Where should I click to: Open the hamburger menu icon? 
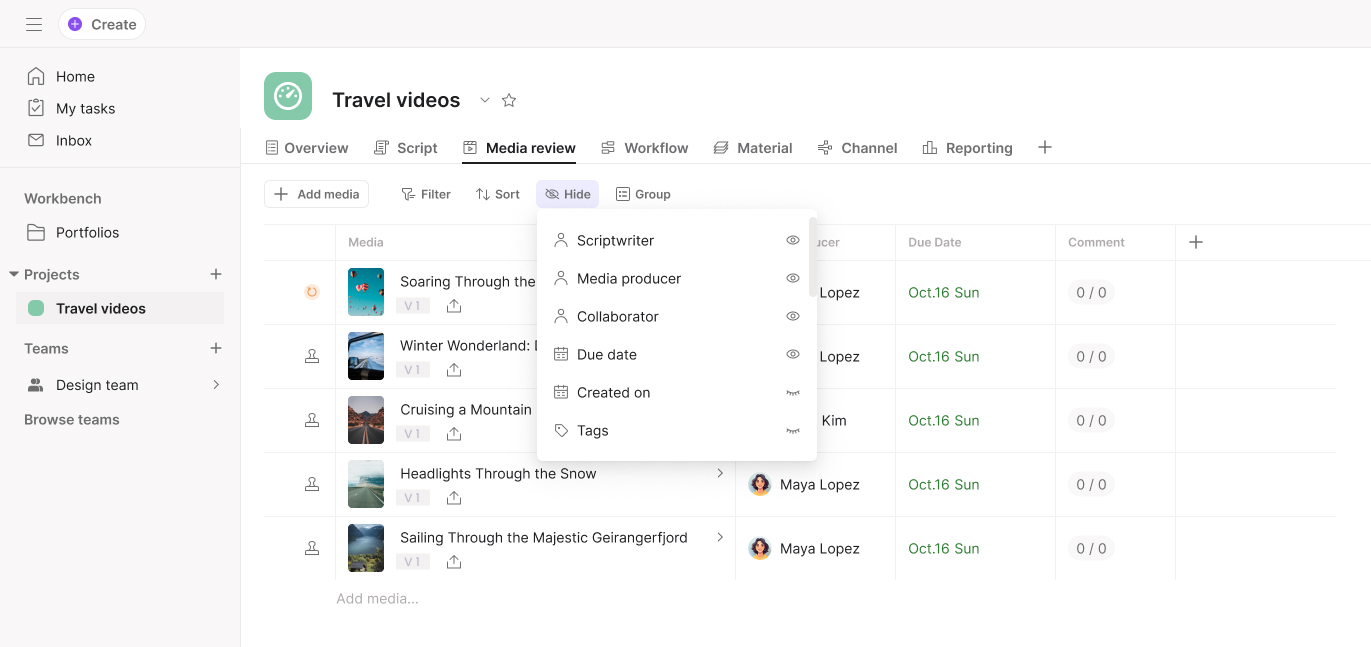(x=34, y=24)
